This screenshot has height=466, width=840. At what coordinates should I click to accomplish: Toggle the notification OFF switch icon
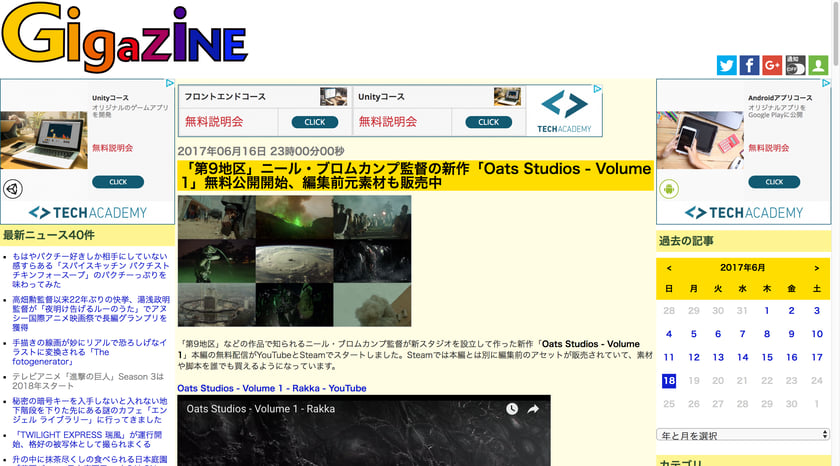pos(796,65)
